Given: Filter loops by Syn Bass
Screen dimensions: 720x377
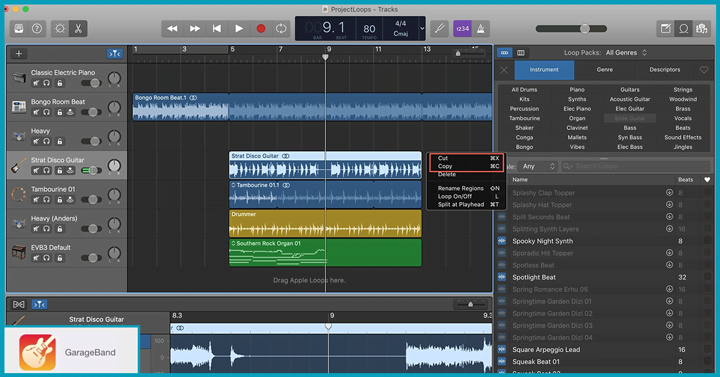Looking at the screenshot, I should pos(630,137).
